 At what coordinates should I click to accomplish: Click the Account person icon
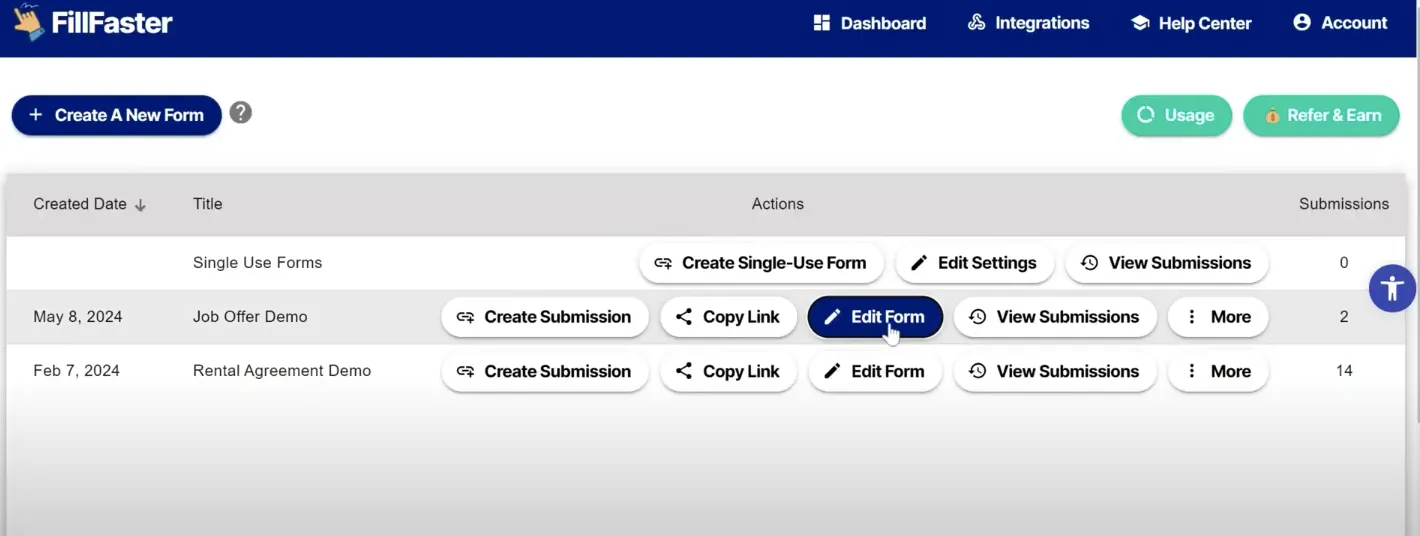[1302, 22]
